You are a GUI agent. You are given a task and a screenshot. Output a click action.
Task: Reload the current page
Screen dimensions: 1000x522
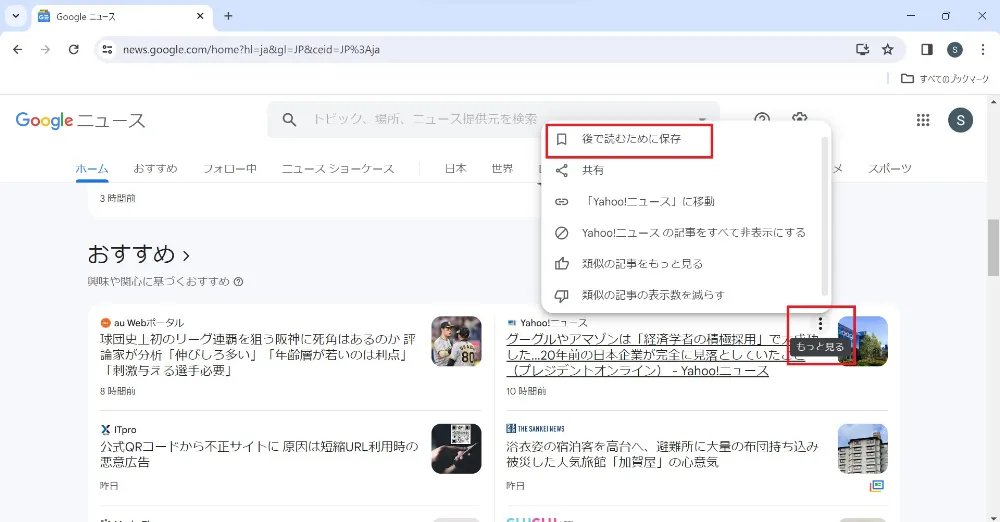click(x=73, y=49)
